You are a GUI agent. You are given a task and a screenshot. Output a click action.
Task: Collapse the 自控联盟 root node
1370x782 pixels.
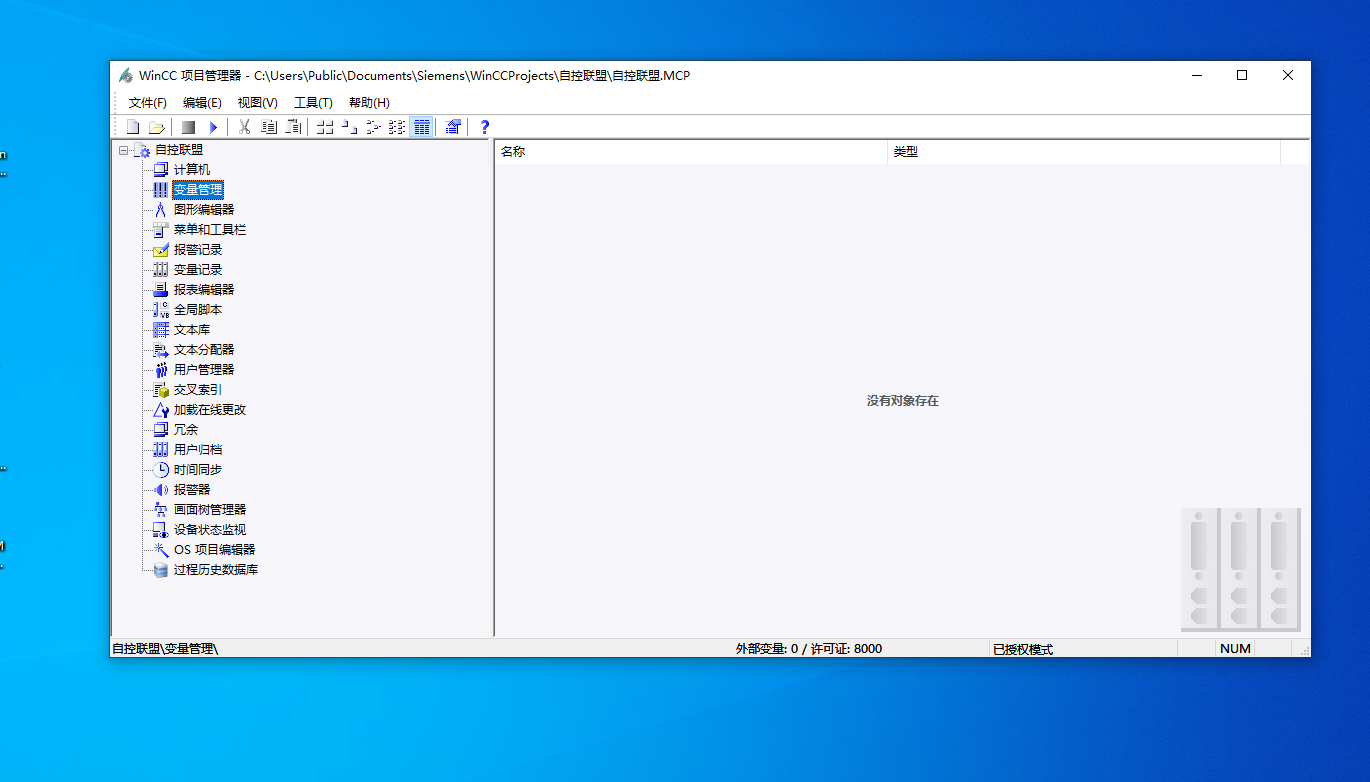124,149
